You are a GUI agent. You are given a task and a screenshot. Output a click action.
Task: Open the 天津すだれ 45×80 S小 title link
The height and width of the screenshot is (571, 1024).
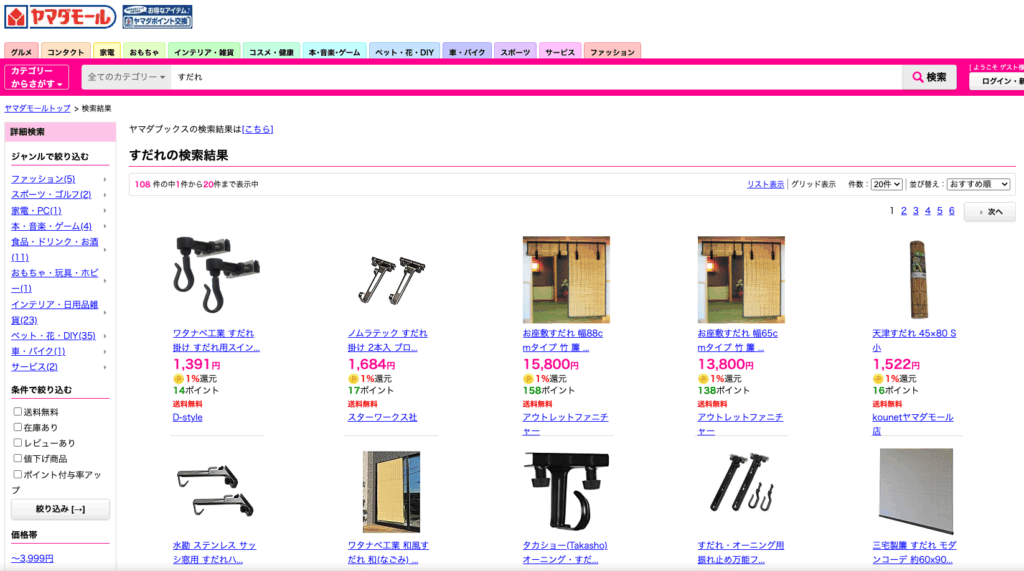click(x=914, y=340)
